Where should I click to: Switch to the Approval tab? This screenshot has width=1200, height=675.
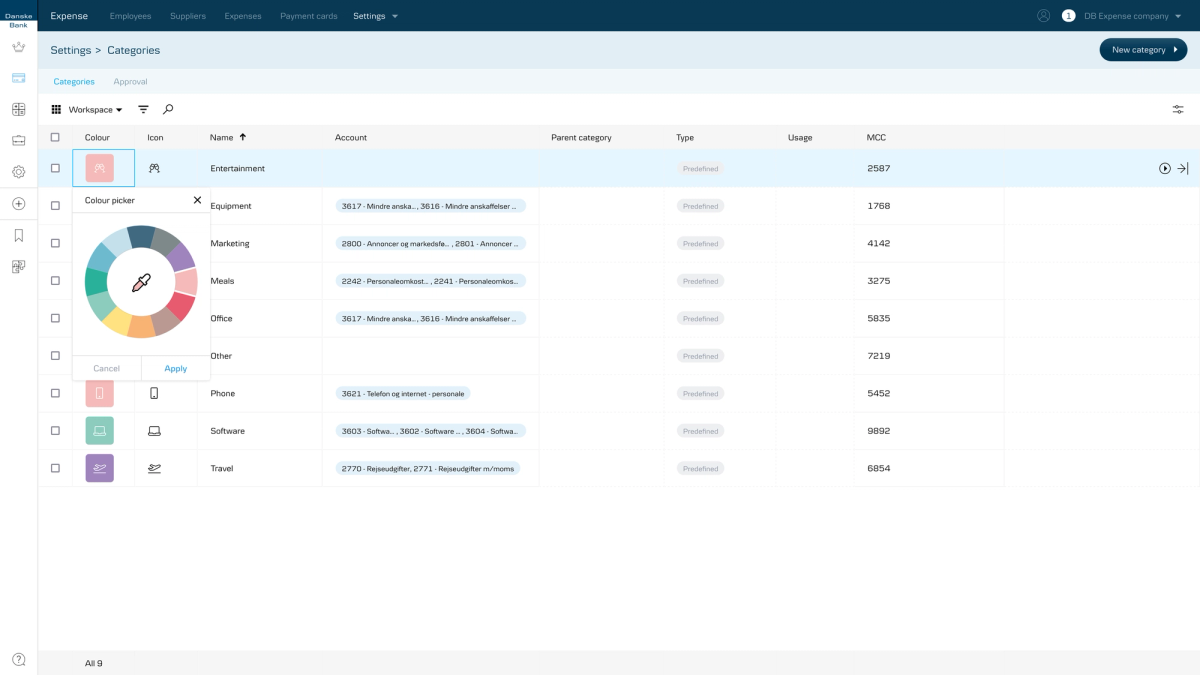pyautogui.click(x=130, y=82)
